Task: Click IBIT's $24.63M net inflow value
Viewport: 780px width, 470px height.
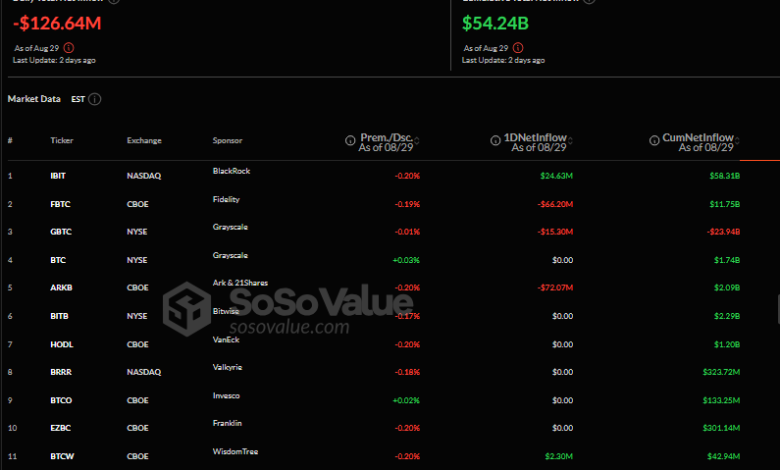Action: [x=557, y=176]
